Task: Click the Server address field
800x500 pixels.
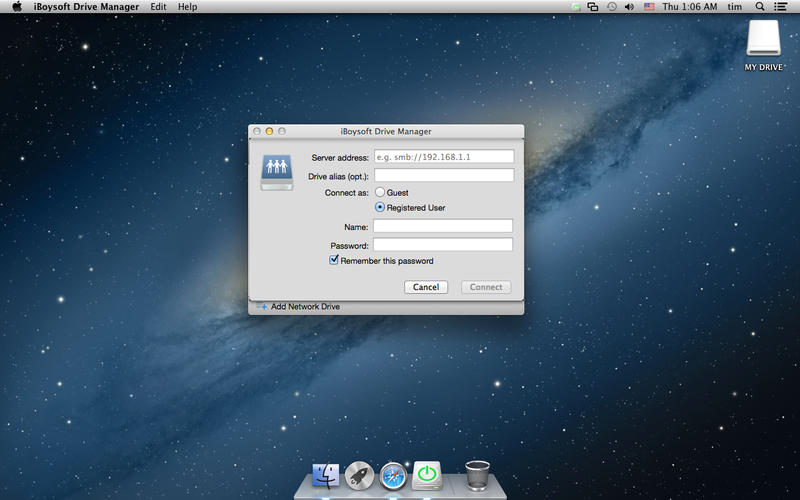Action: click(443, 157)
